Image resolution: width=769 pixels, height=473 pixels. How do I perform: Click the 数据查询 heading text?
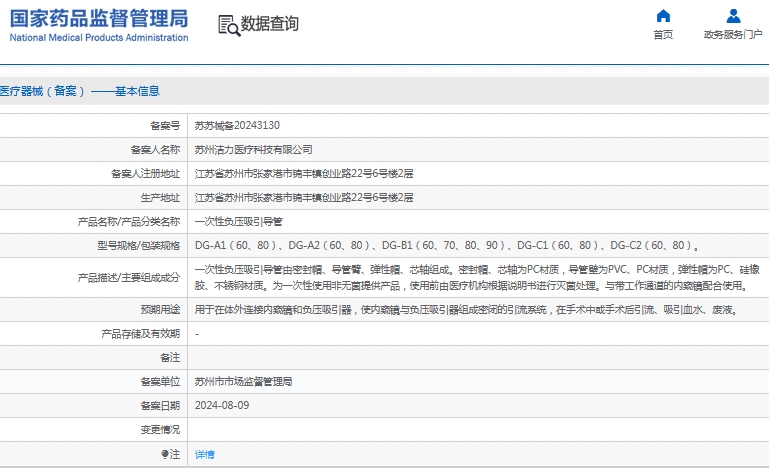269,23
